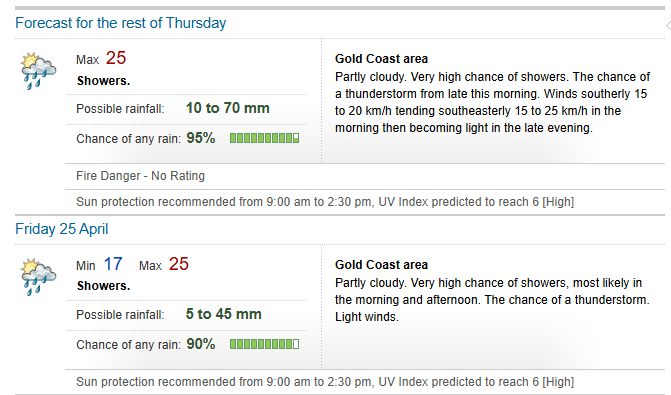Click Thursday's '10 to 70 mm' rainfall value
671x395 pixels.
tap(228, 108)
